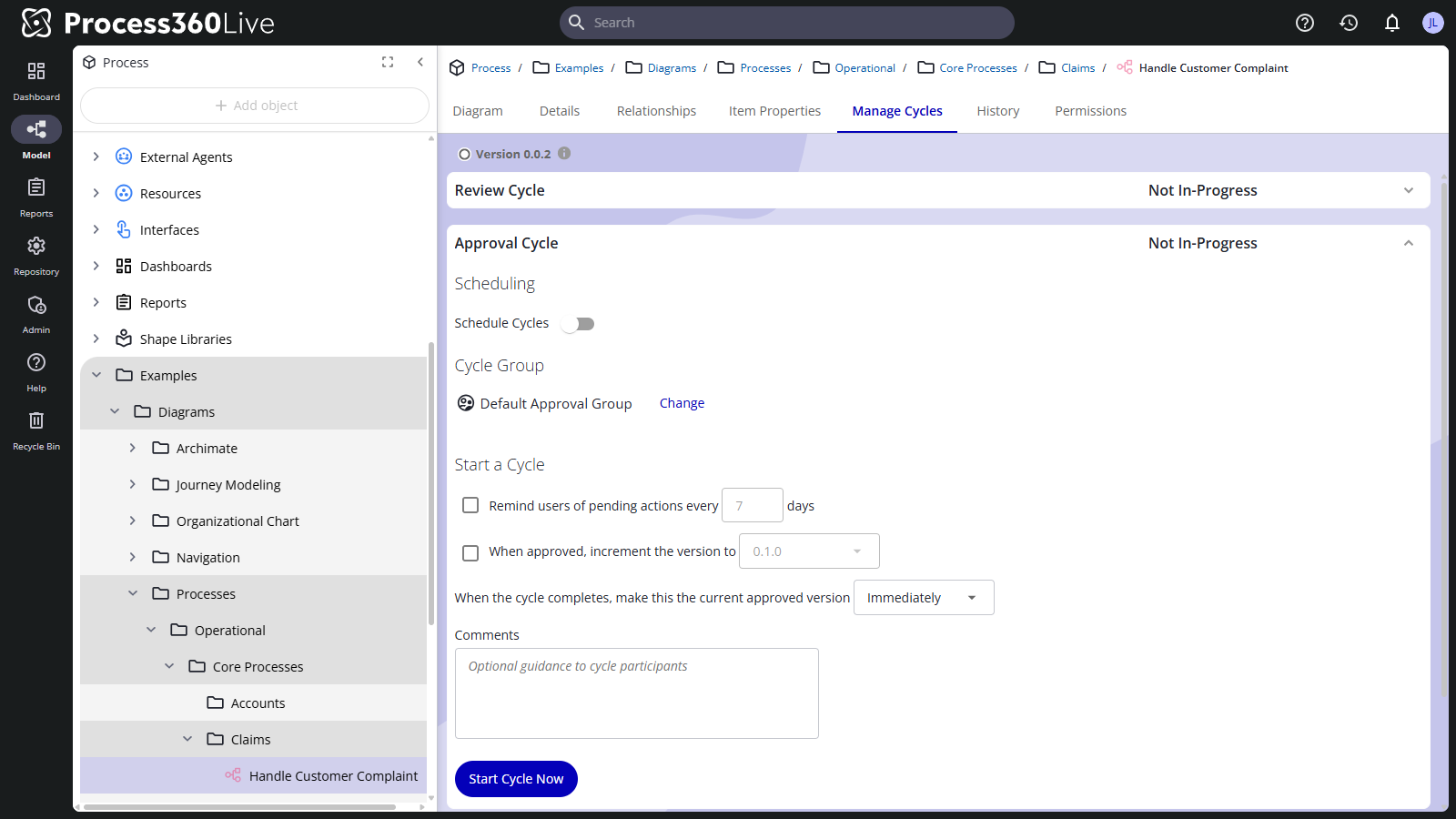1456x819 pixels.
Task: Select the Model sidebar icon
Action: [x=36, y=129]
